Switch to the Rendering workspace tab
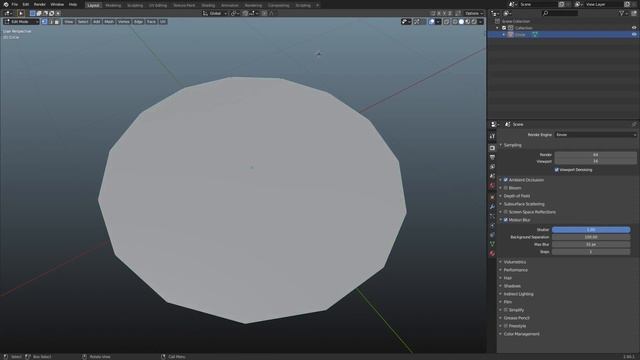 pyautogui.click(x=253, y=5)
